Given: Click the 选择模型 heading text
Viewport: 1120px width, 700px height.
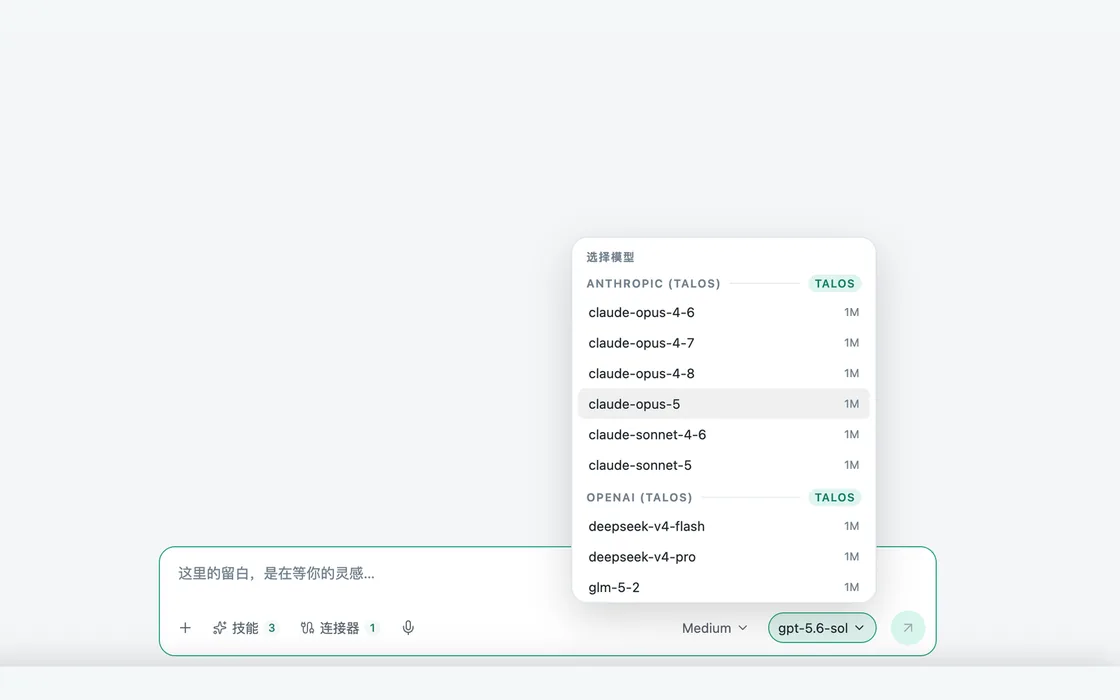Looking at the screenshot, I should point(610,257).
